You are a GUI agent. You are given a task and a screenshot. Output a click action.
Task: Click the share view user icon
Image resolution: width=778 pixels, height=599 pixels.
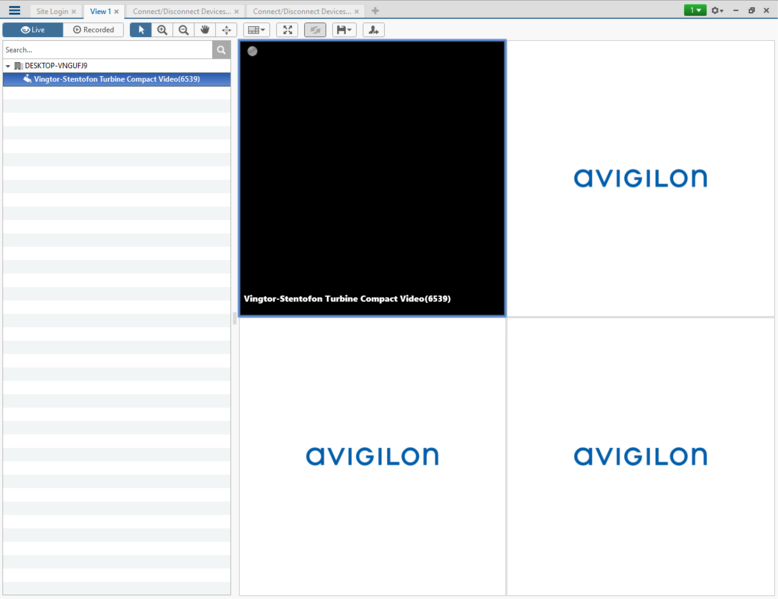374,30
